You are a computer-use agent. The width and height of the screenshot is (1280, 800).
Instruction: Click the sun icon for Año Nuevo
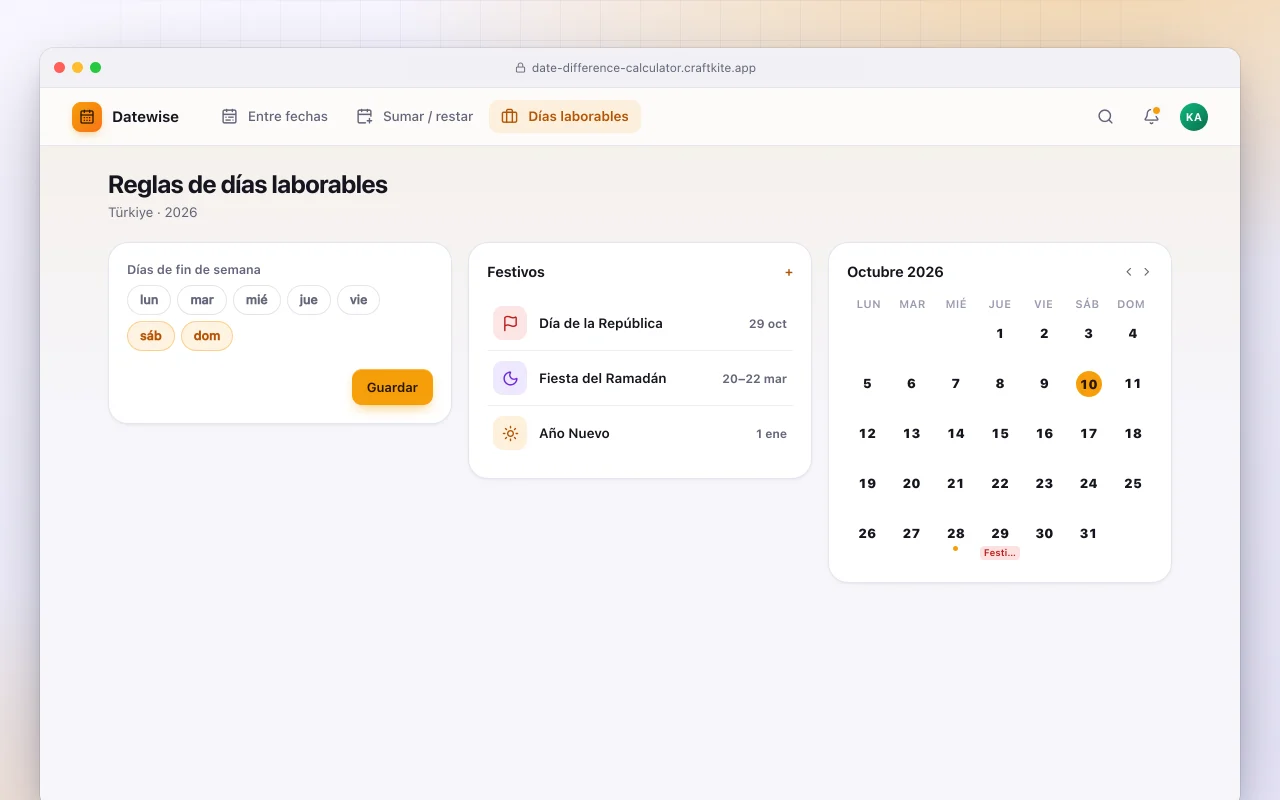tap(510, 433)
